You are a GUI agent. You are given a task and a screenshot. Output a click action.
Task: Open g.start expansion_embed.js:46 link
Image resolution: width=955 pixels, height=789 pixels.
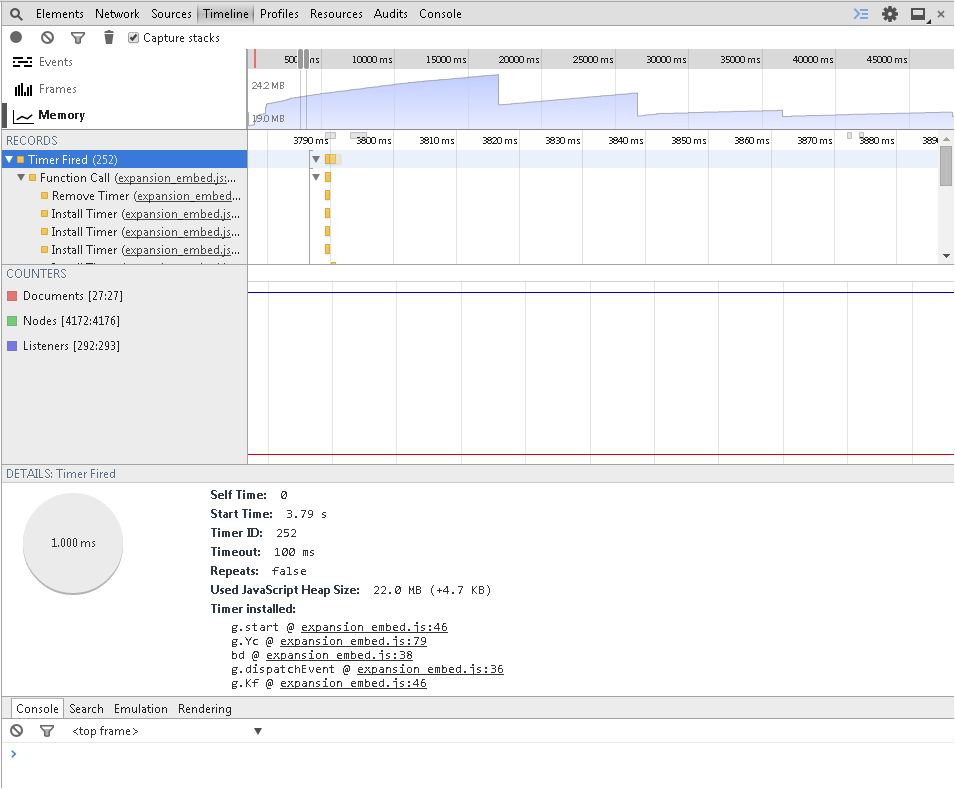click(x=373, y=628)
